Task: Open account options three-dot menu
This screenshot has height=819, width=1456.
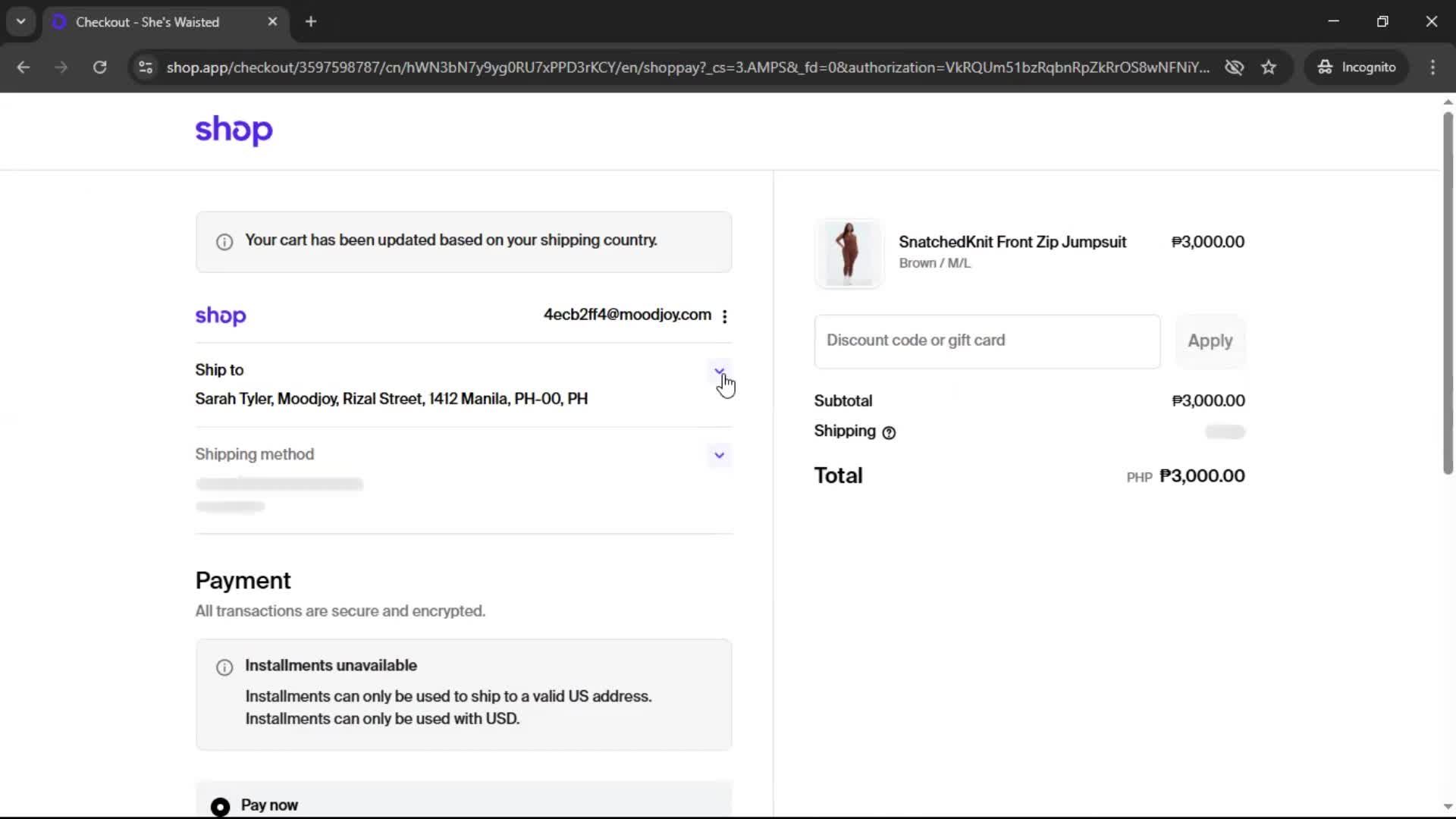Action: 725,316
